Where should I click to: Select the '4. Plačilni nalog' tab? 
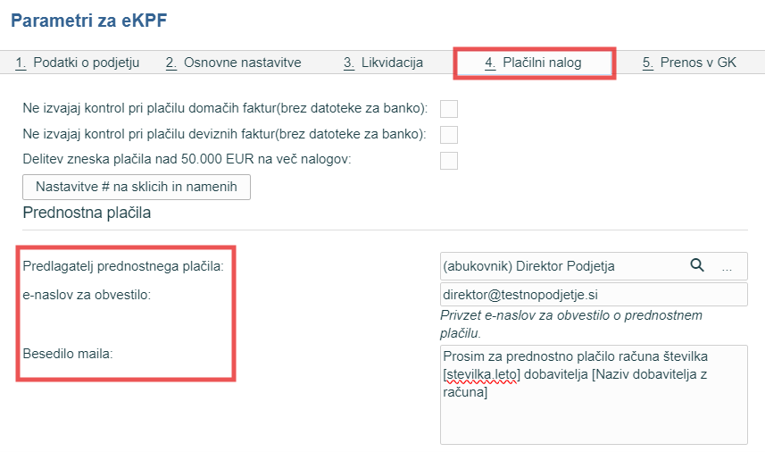(534, 62)
